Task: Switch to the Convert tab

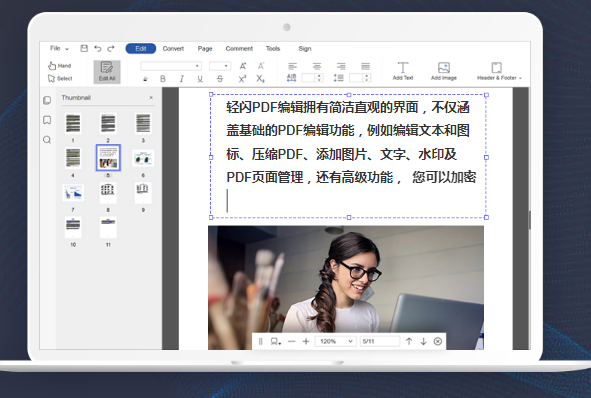Action: pos(173,49)
